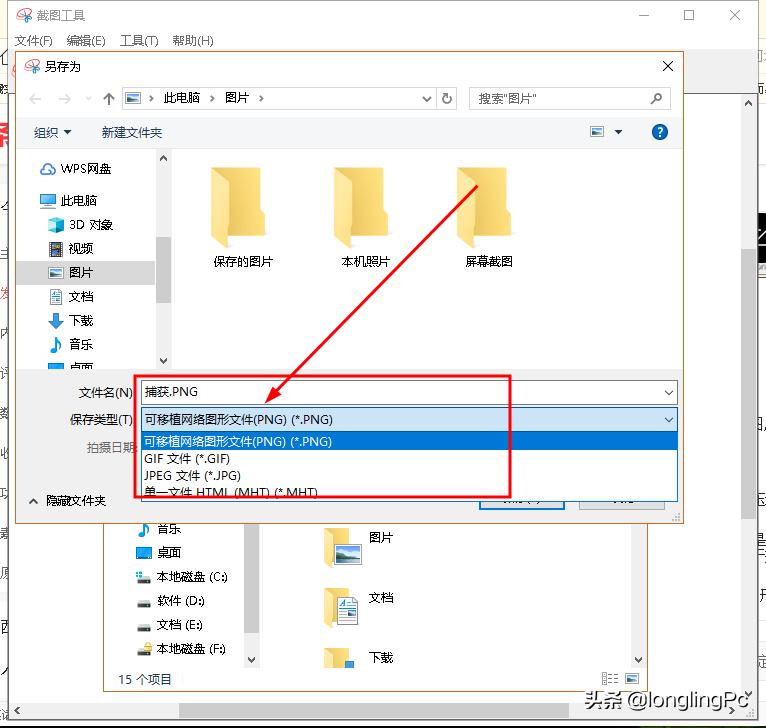Viewport: 766px width, 728px height.
Task: Open 文档 folder in background explorer
Action: [359, 606]
